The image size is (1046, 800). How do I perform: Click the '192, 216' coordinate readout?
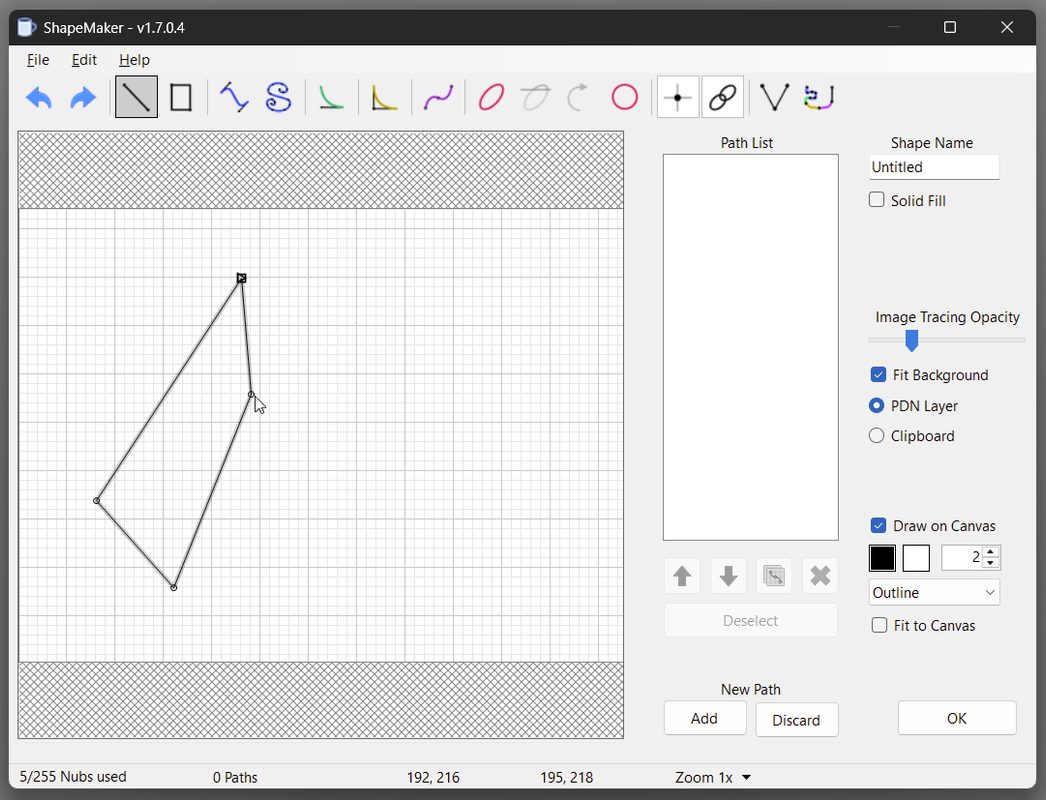433,777
